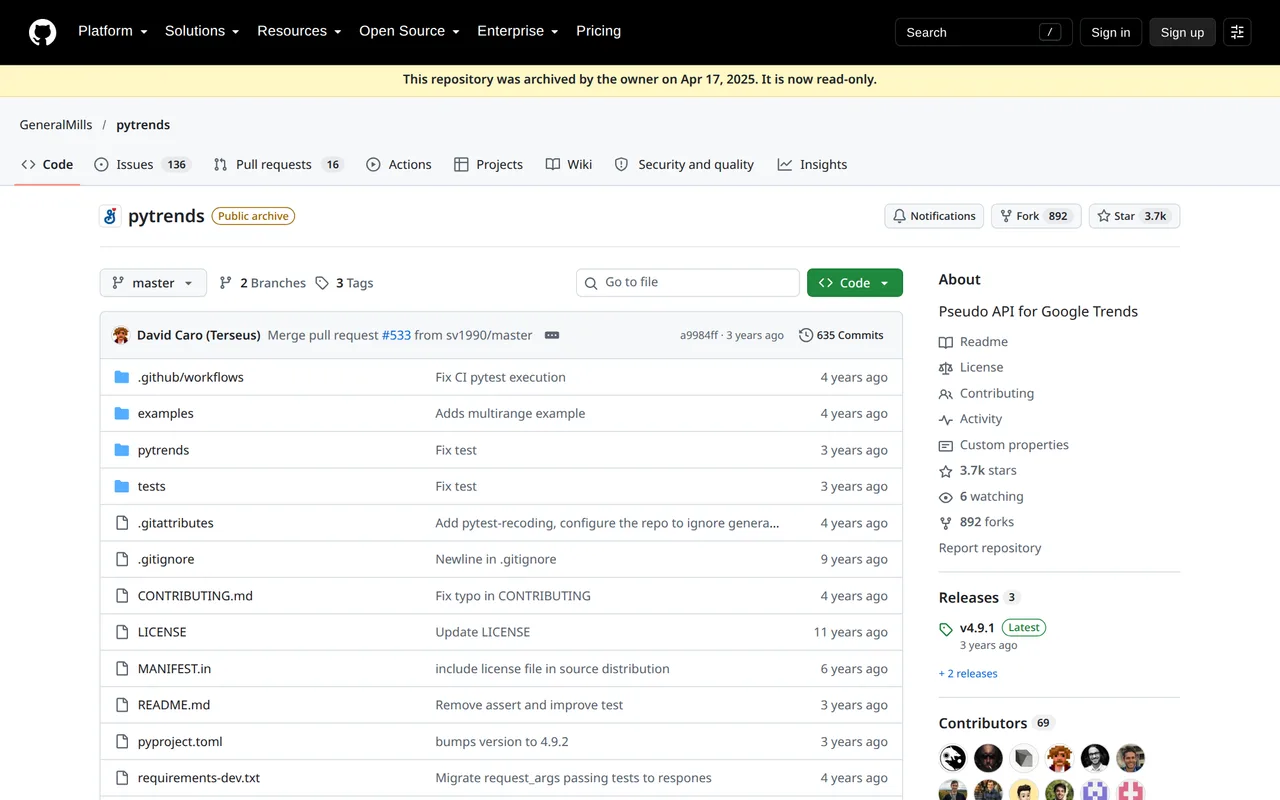Switch to the Issues tab
Screen dimensions: 1280x800
point(143,165)
